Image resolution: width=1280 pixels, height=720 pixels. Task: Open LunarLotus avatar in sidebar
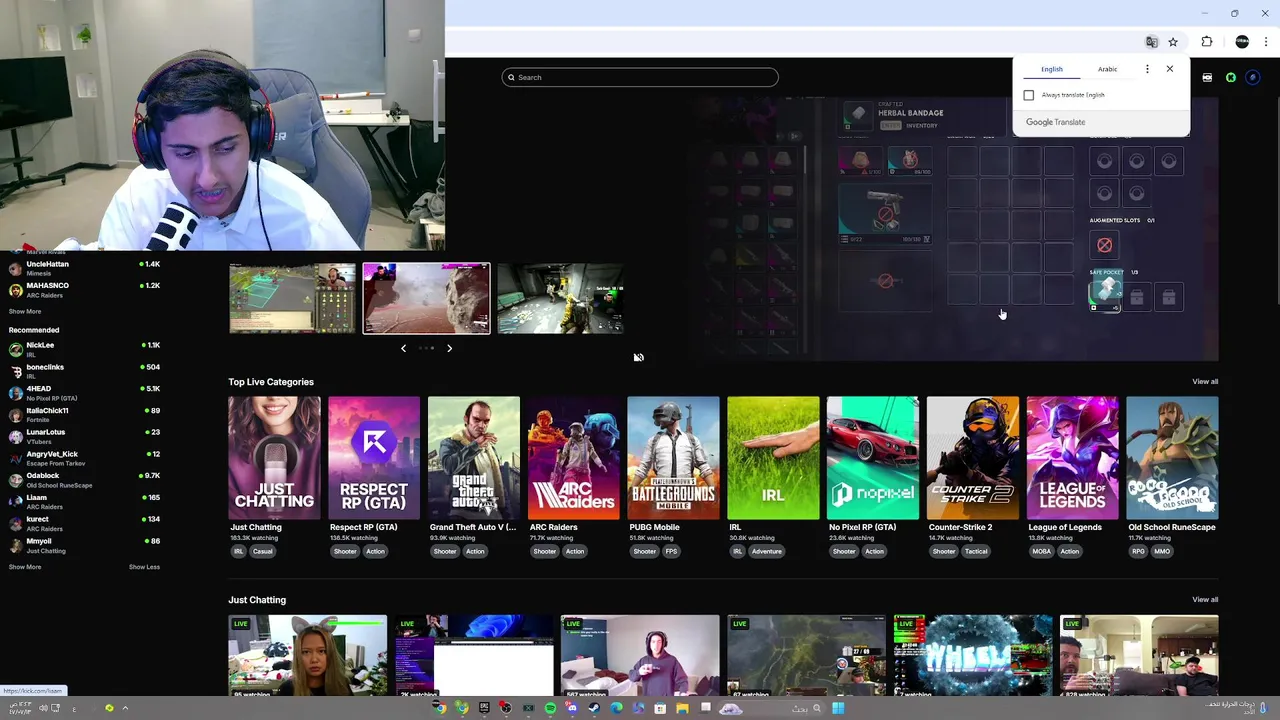15,436
